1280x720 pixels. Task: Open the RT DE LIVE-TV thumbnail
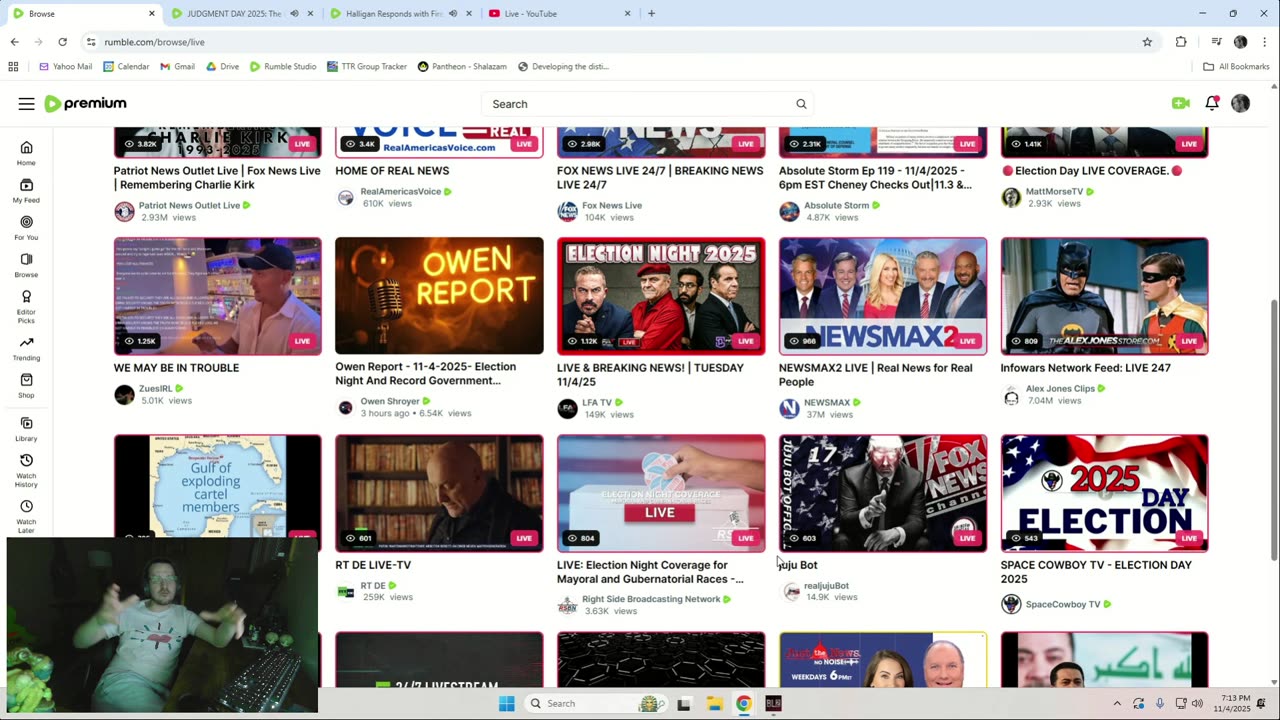(439, 493)
